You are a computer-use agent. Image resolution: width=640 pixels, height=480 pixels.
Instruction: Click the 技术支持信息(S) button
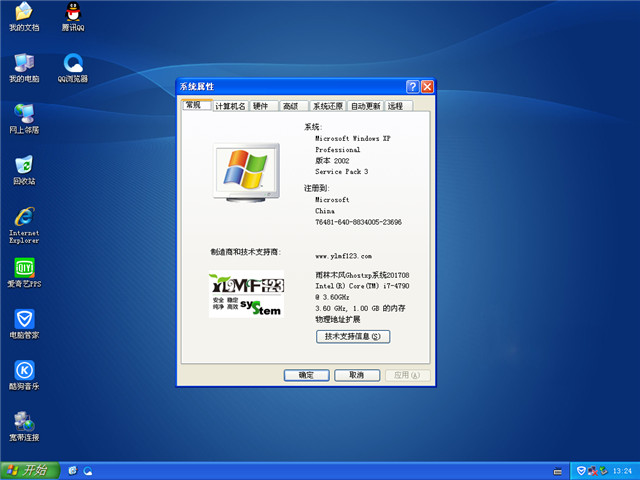[353, 336]
